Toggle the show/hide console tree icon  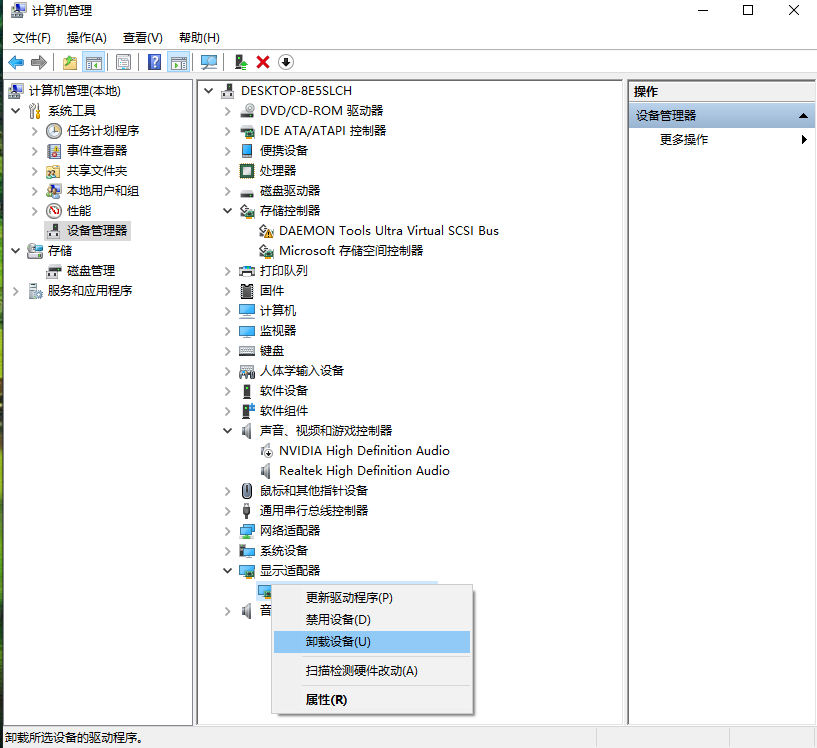tap(94, 63)
